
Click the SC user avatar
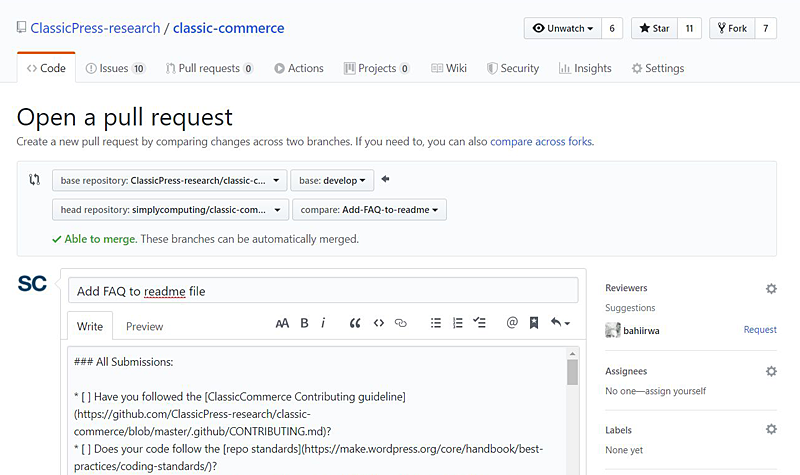coord(32,284)
